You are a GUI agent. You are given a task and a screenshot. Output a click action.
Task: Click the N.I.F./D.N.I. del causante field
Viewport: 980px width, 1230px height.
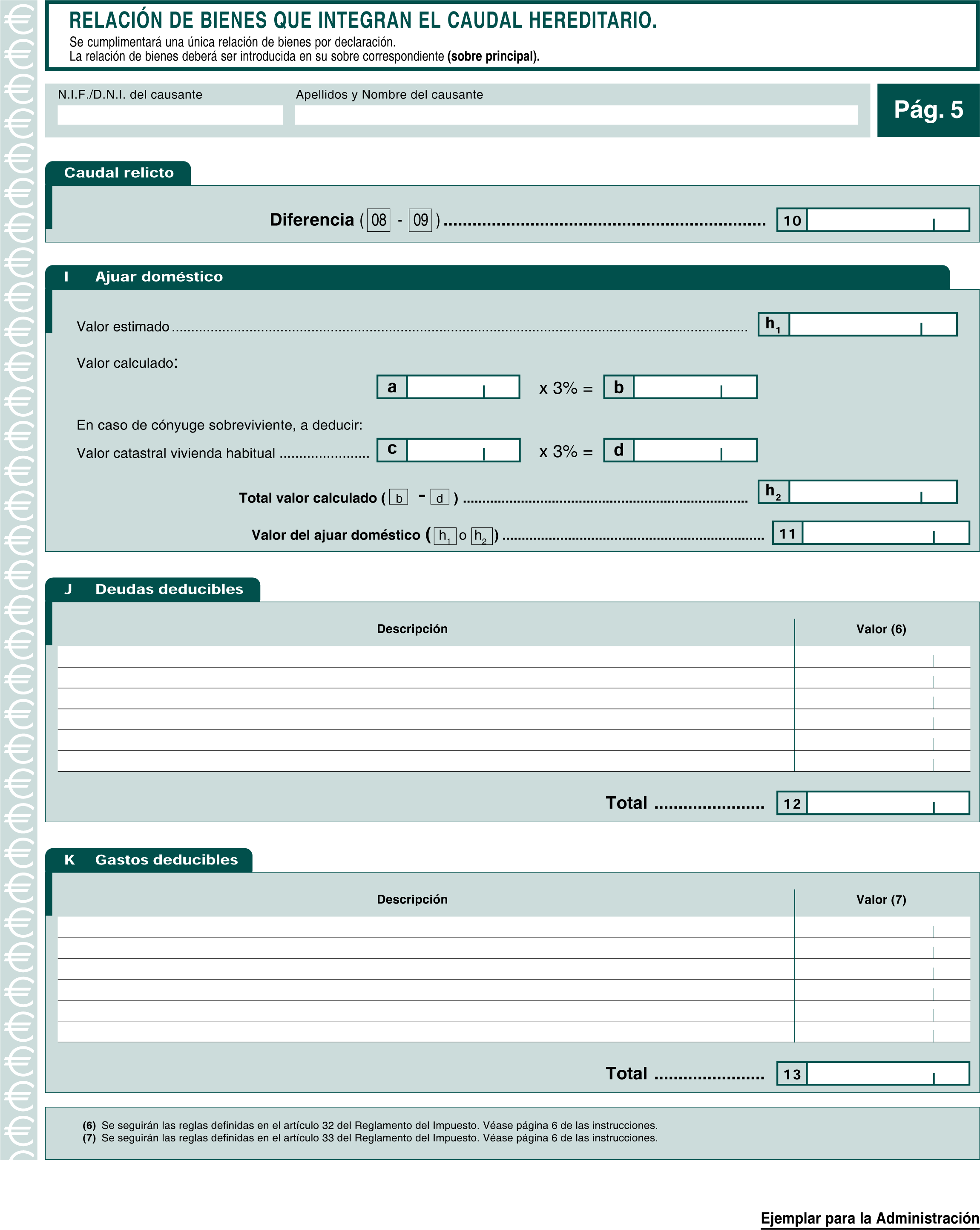(x=170, y=115)
